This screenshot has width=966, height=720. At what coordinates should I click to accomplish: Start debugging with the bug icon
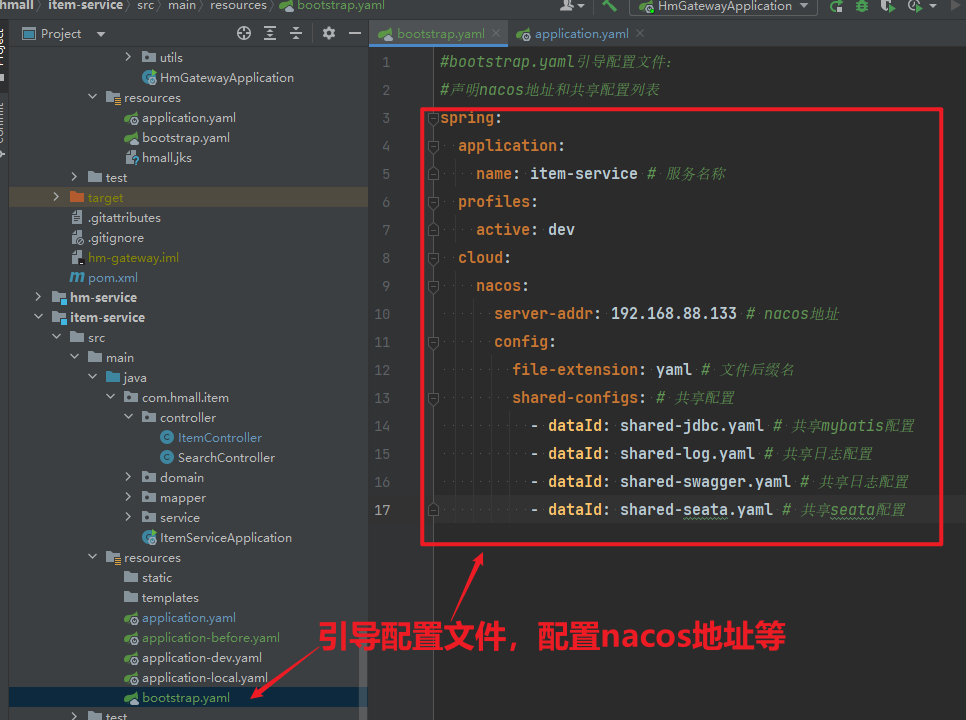[861, 6]
